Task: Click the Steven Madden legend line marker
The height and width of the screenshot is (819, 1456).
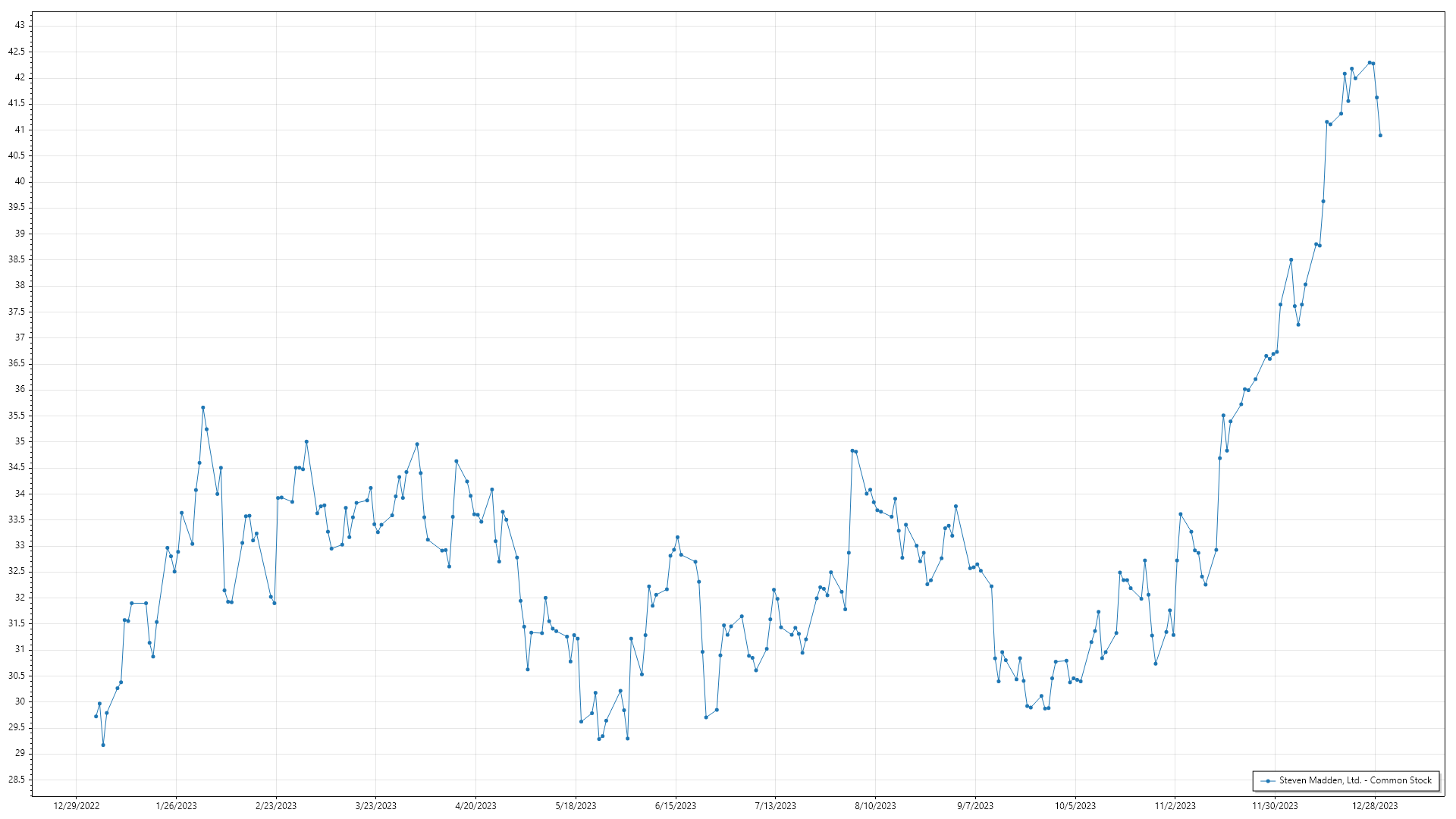Action: [x=1267, y=780]
